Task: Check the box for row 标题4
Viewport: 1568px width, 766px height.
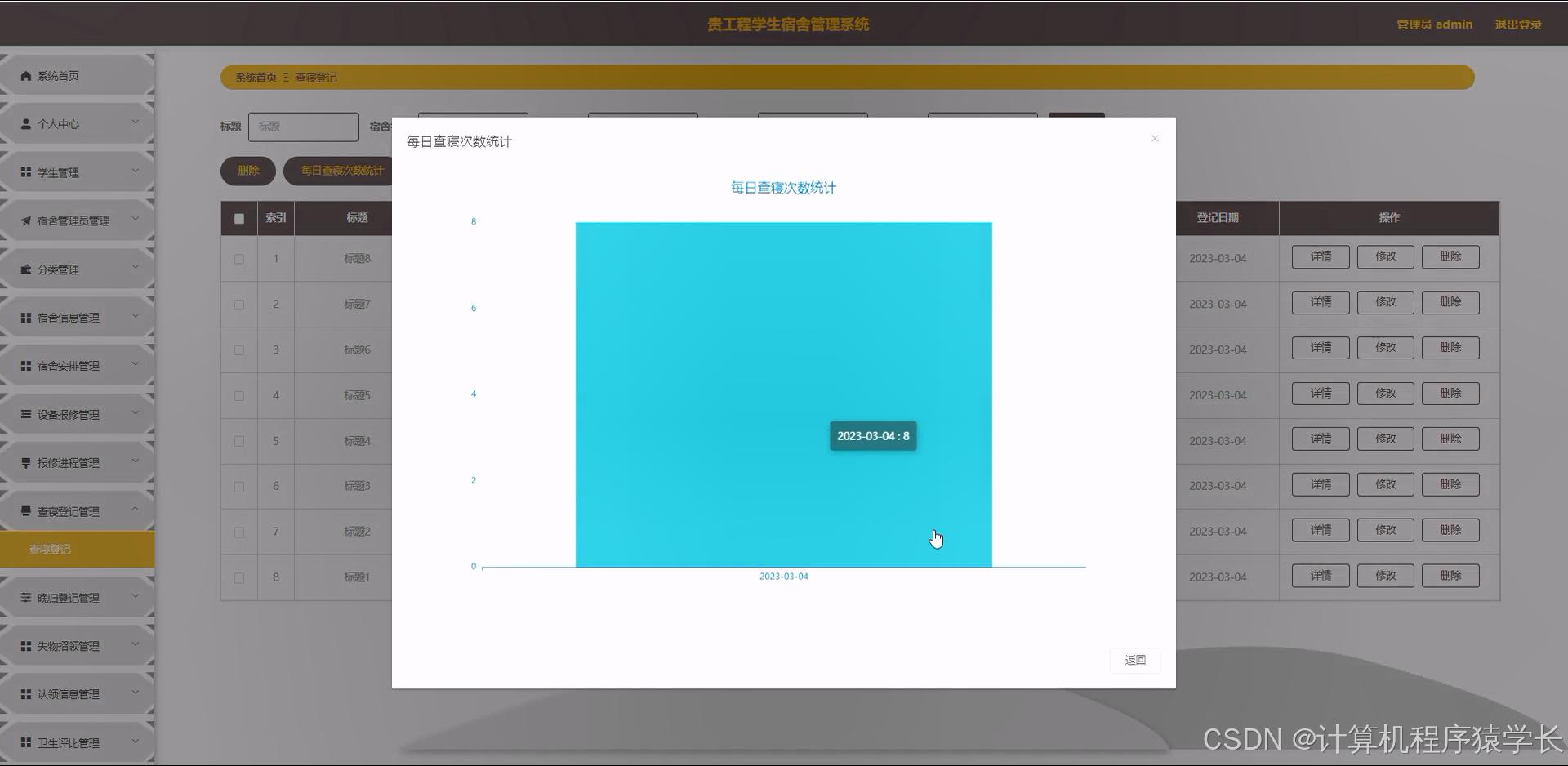Action: (x=239, y=441)
